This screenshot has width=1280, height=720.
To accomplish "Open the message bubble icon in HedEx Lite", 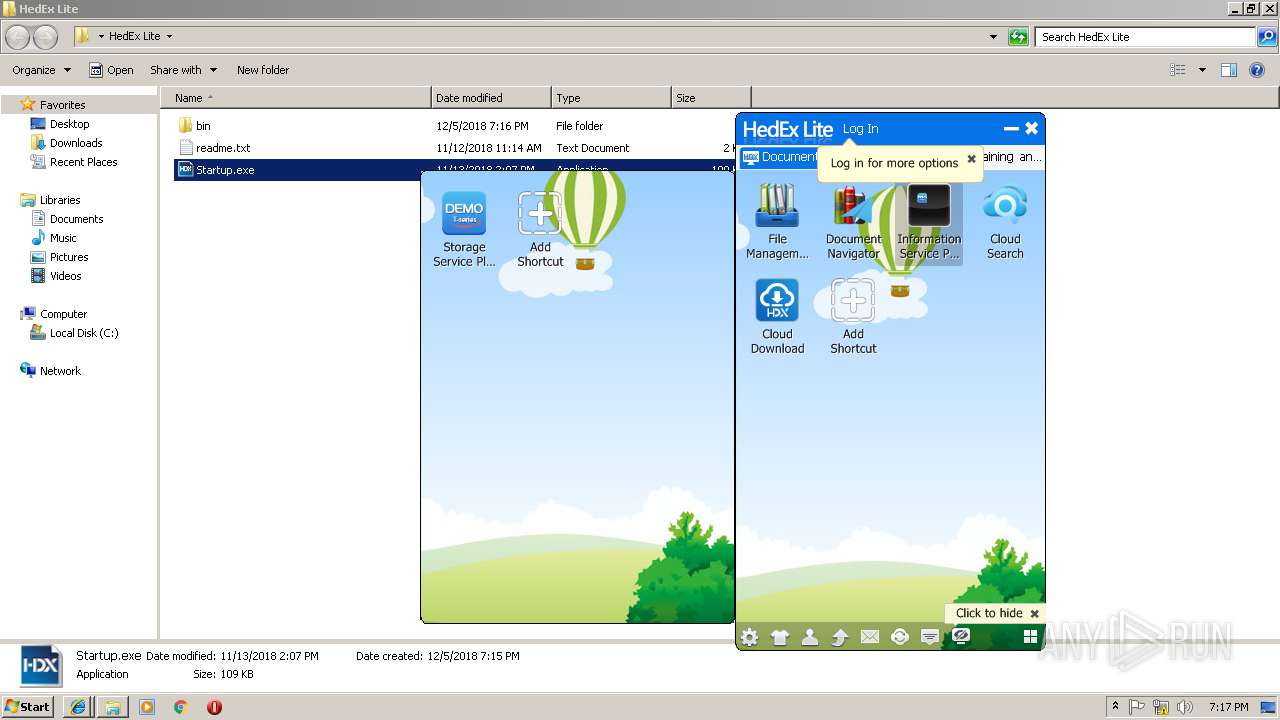I will [x=930, y=637].
